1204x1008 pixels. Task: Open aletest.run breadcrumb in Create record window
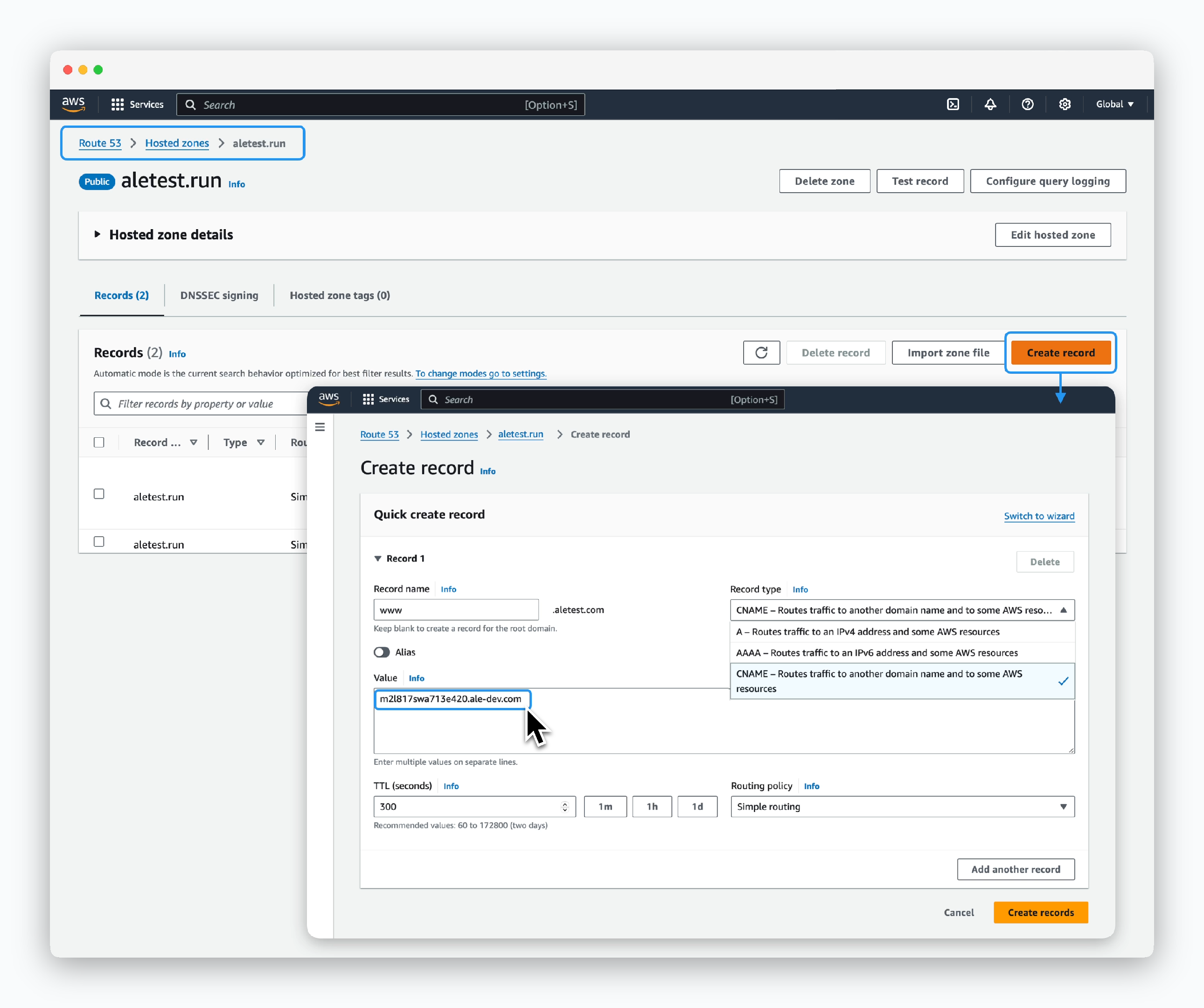click(x=521, y=434)
